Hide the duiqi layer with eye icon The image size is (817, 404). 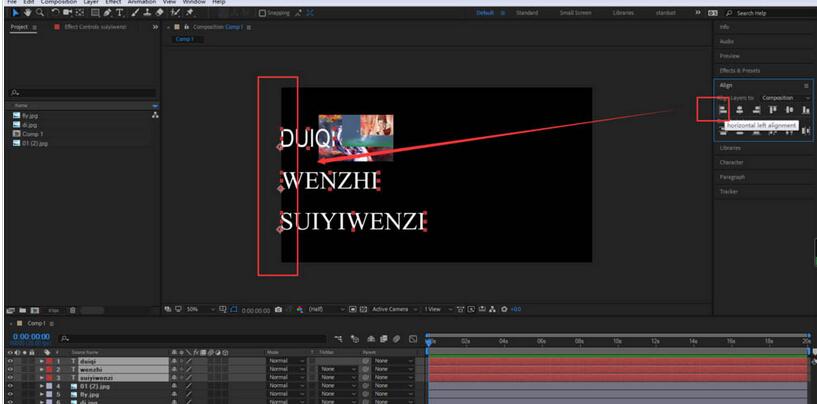[10, 360]
